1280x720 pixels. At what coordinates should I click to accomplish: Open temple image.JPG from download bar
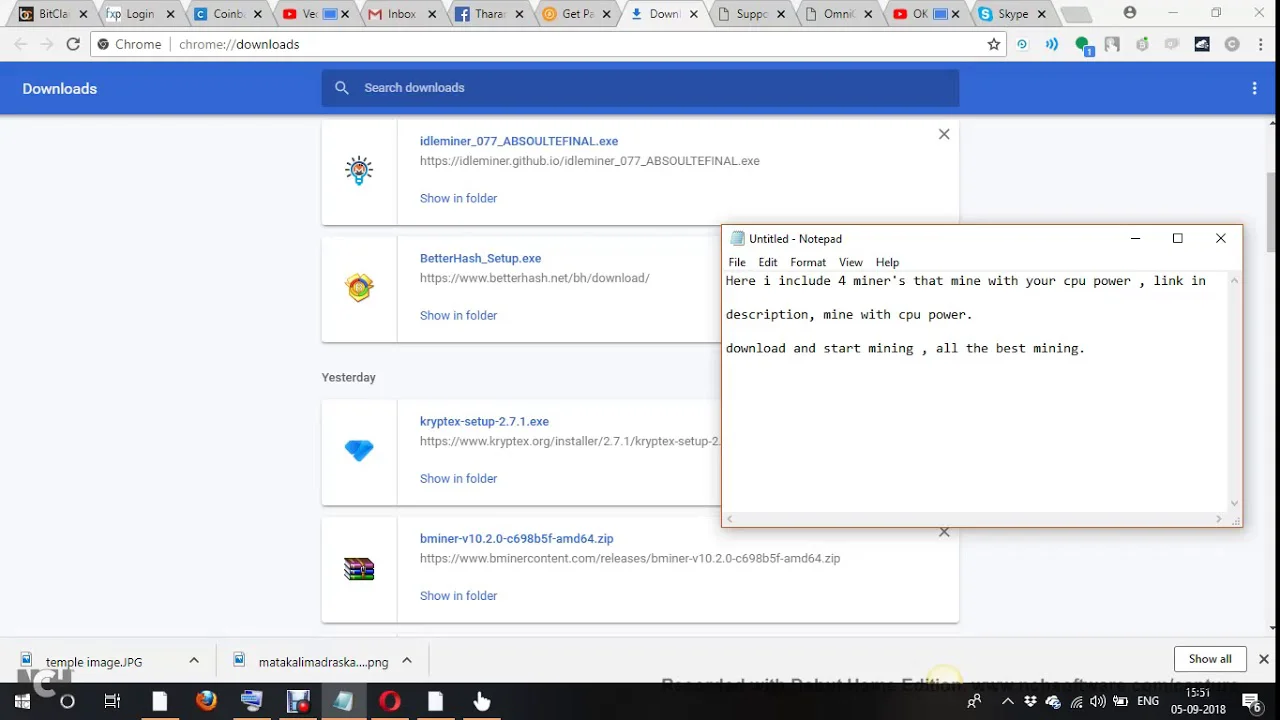click(x=93, y=661)
